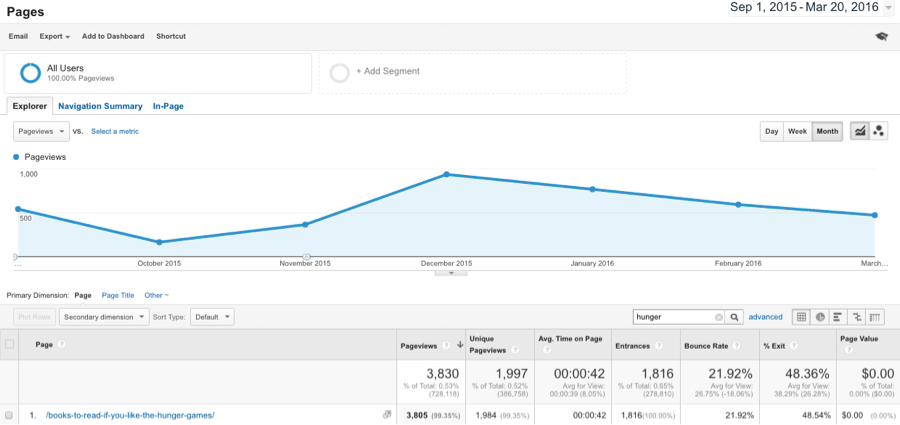Click Shortcut in the report toolbar
900x425 pixels.
point(171,36)
